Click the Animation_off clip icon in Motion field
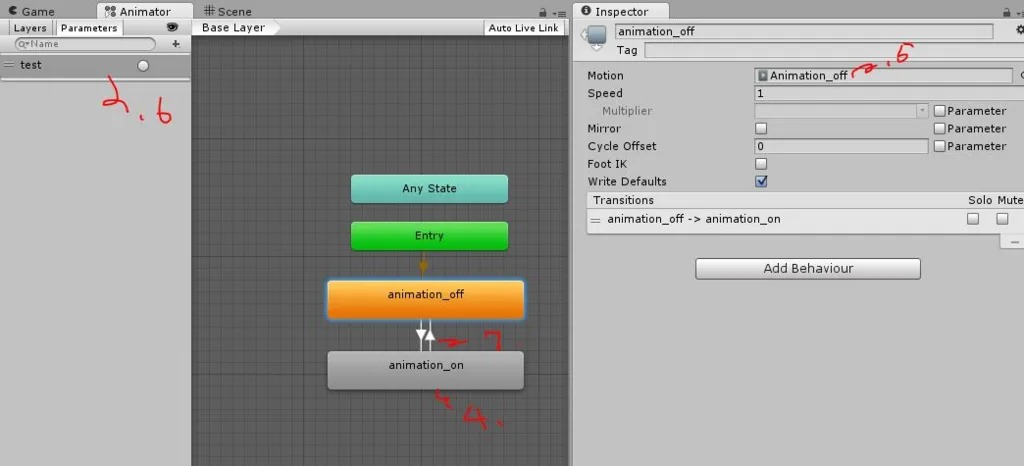 [763, 76]
